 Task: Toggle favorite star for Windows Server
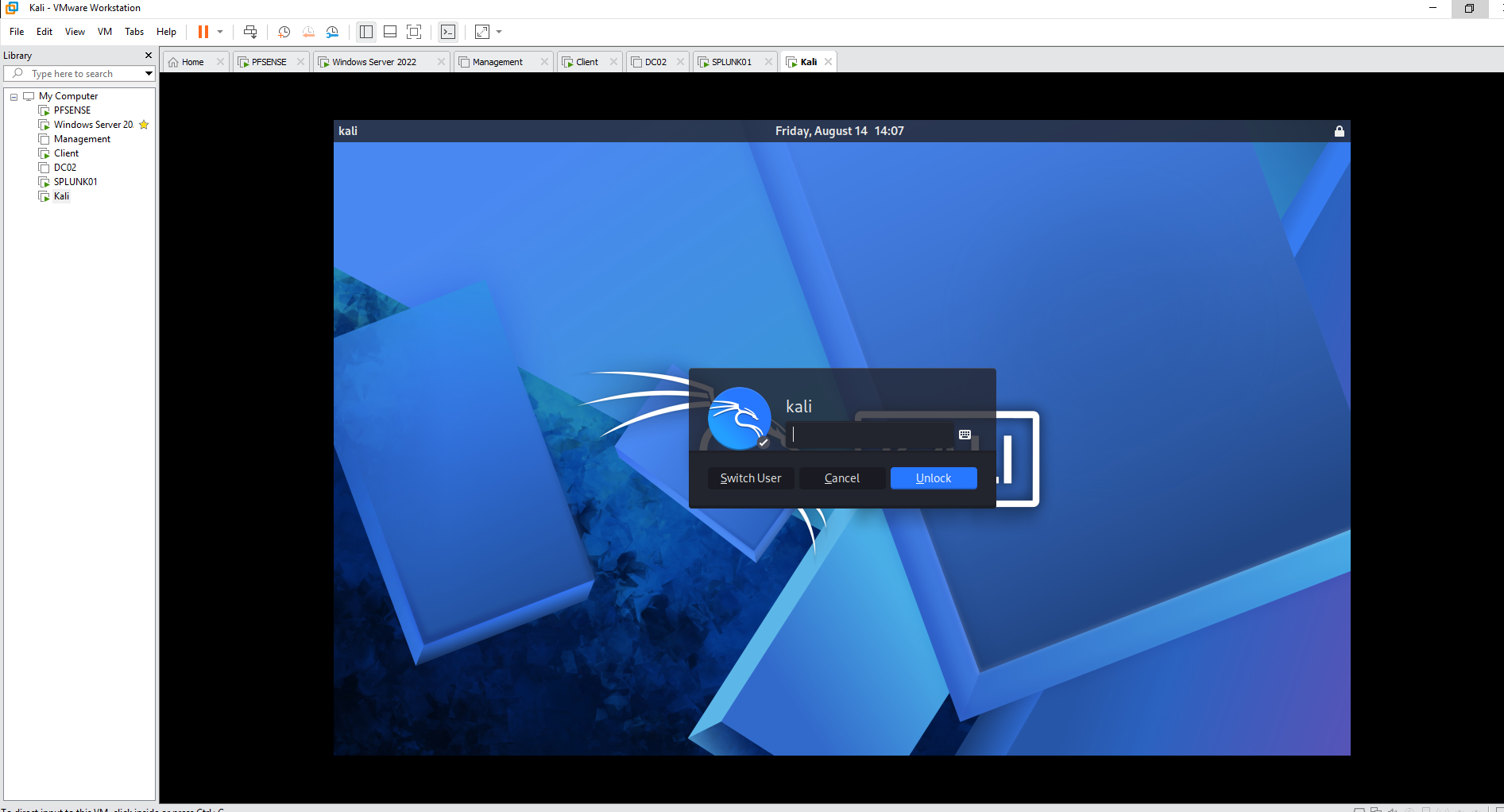coord(144,125)
